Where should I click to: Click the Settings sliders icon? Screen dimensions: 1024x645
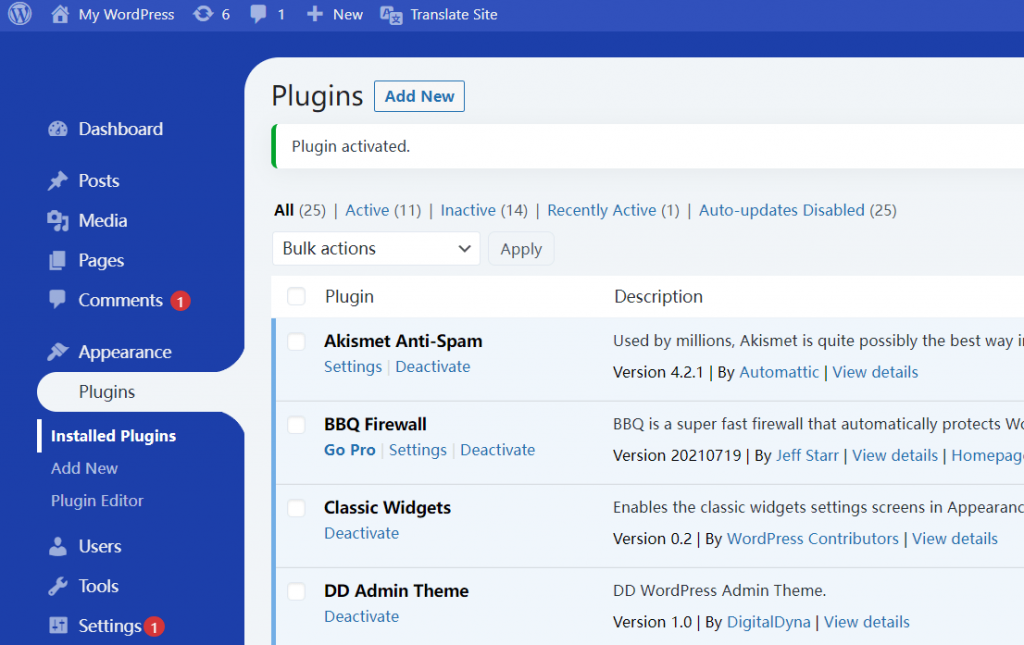pos(57,625)
